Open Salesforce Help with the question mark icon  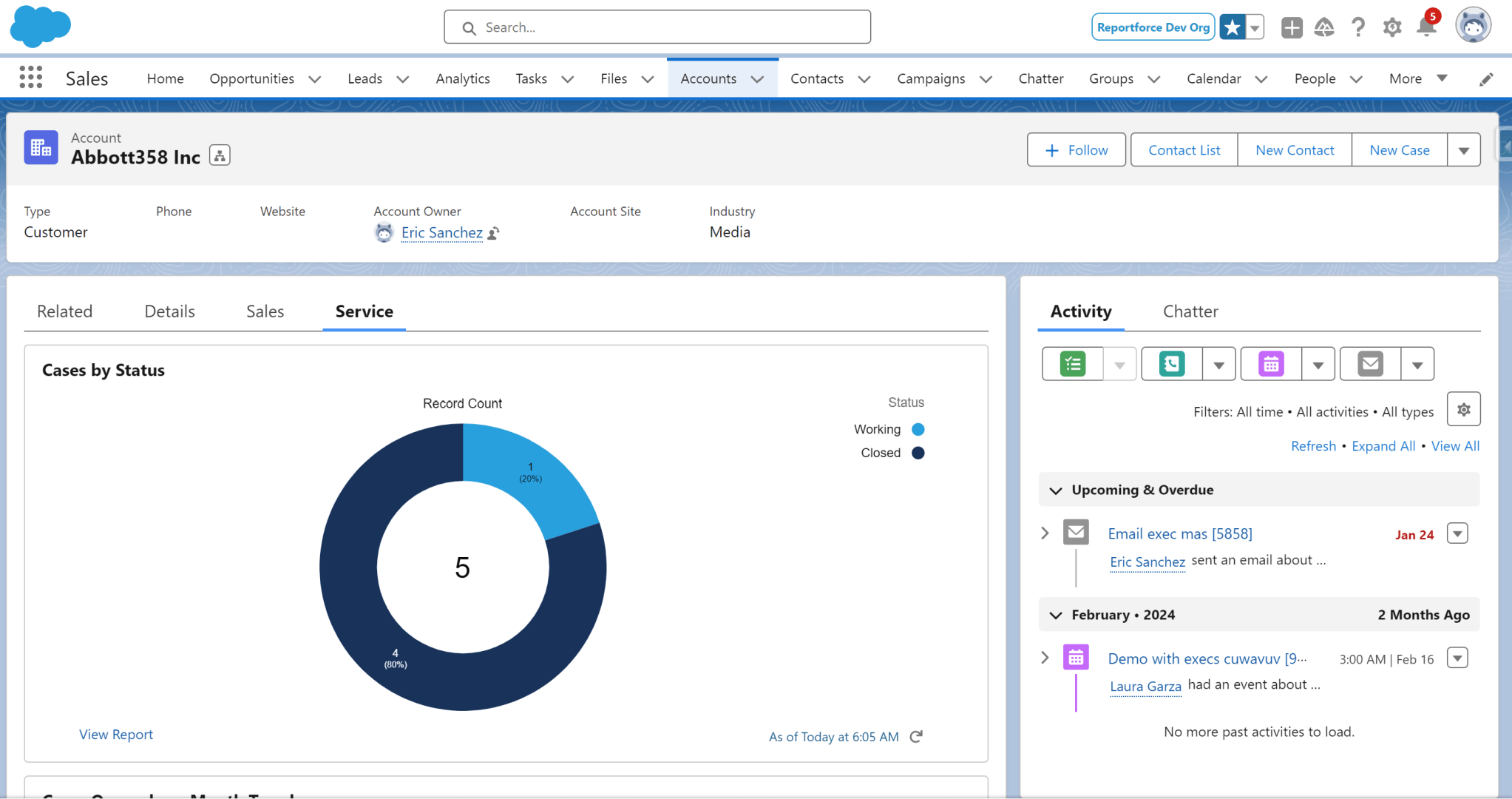coord(1358,27)
